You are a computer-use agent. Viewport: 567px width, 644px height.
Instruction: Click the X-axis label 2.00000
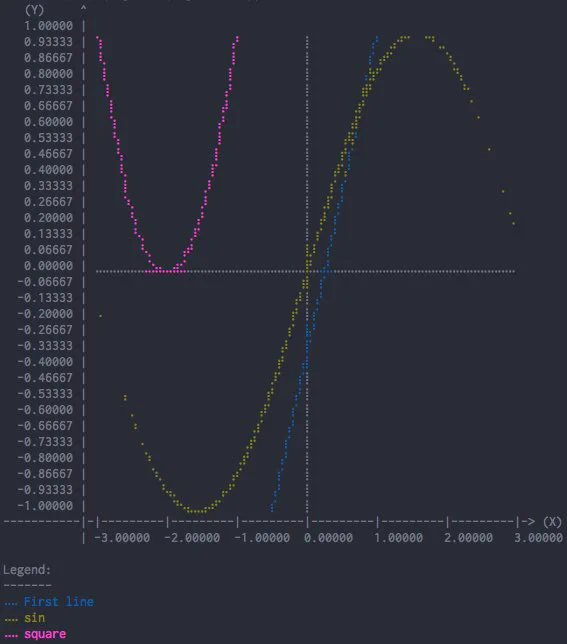point(468,538)
